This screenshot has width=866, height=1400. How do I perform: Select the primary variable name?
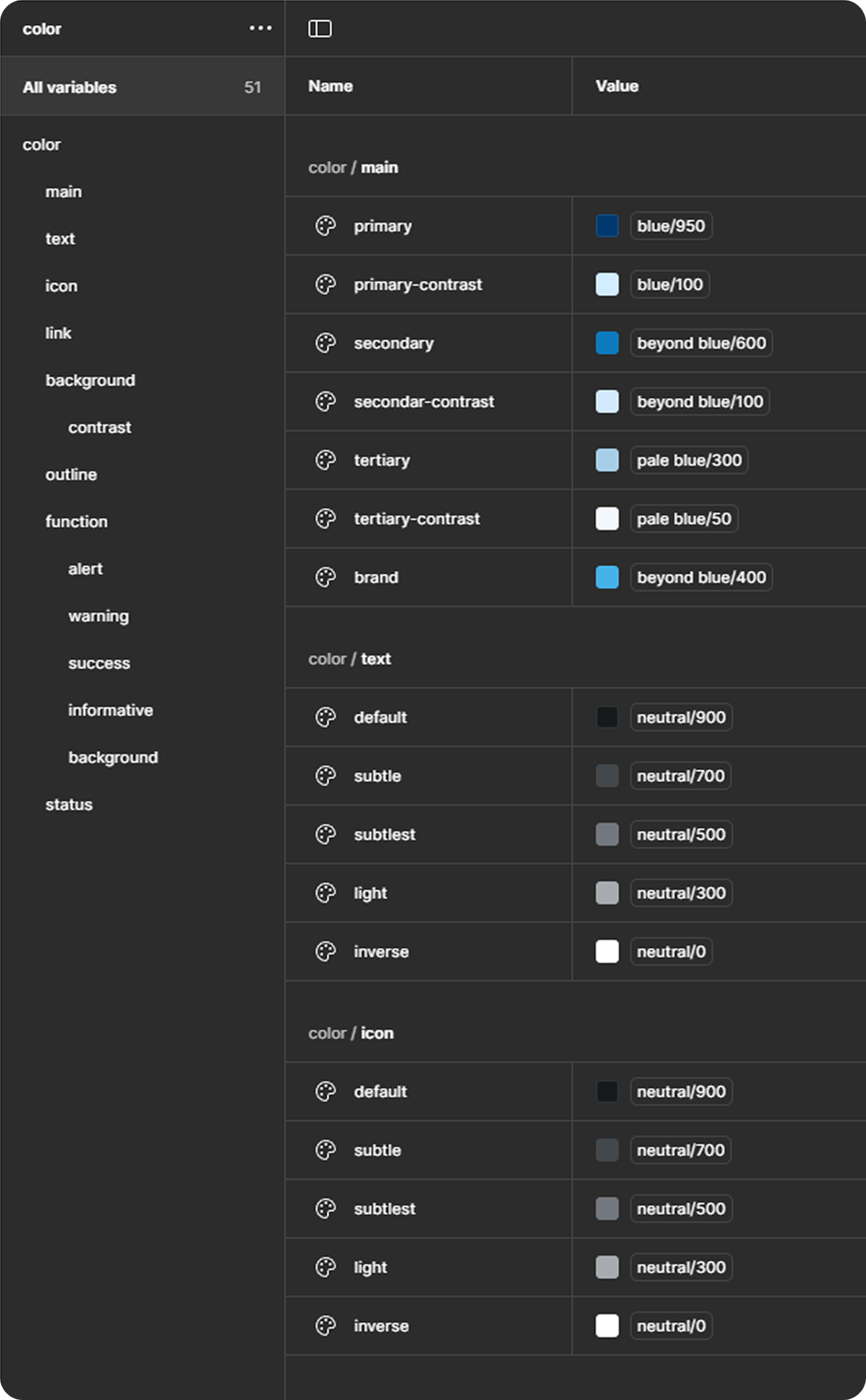(x=383, y=226)
